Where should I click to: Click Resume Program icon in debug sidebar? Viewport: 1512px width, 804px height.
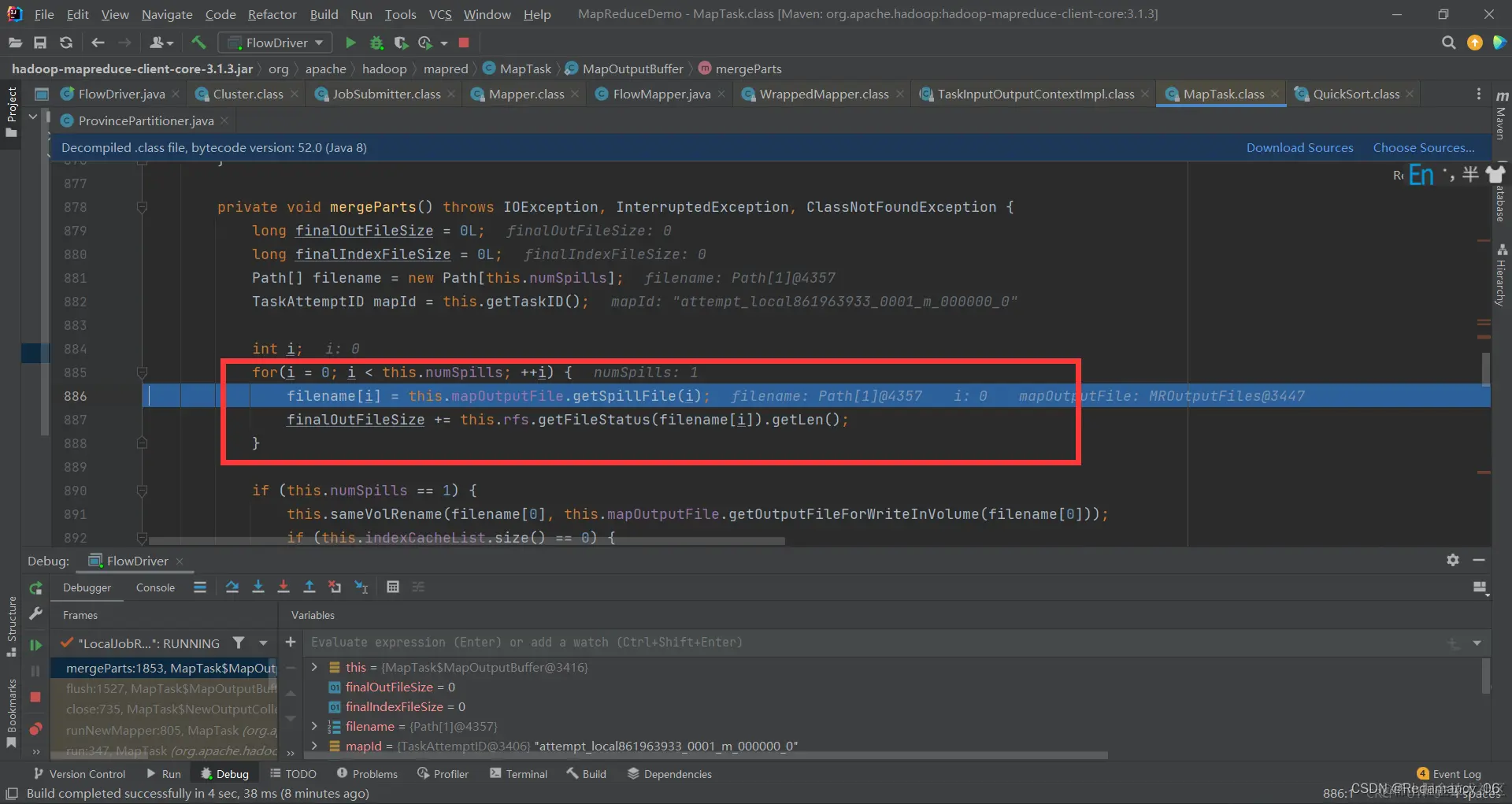(x=35, y=645)
